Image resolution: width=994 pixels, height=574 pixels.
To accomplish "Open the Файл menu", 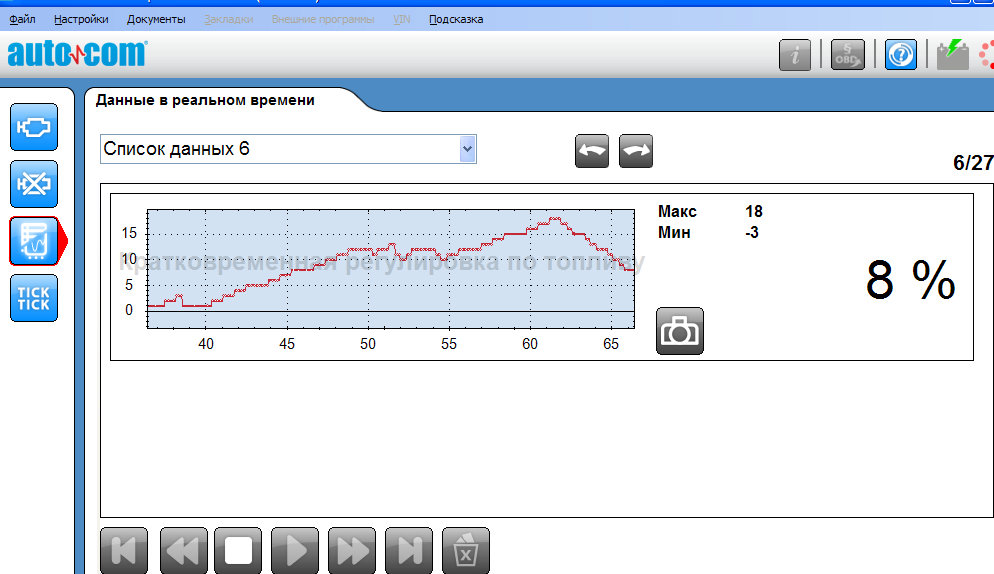I will click(x=22, y=19).
